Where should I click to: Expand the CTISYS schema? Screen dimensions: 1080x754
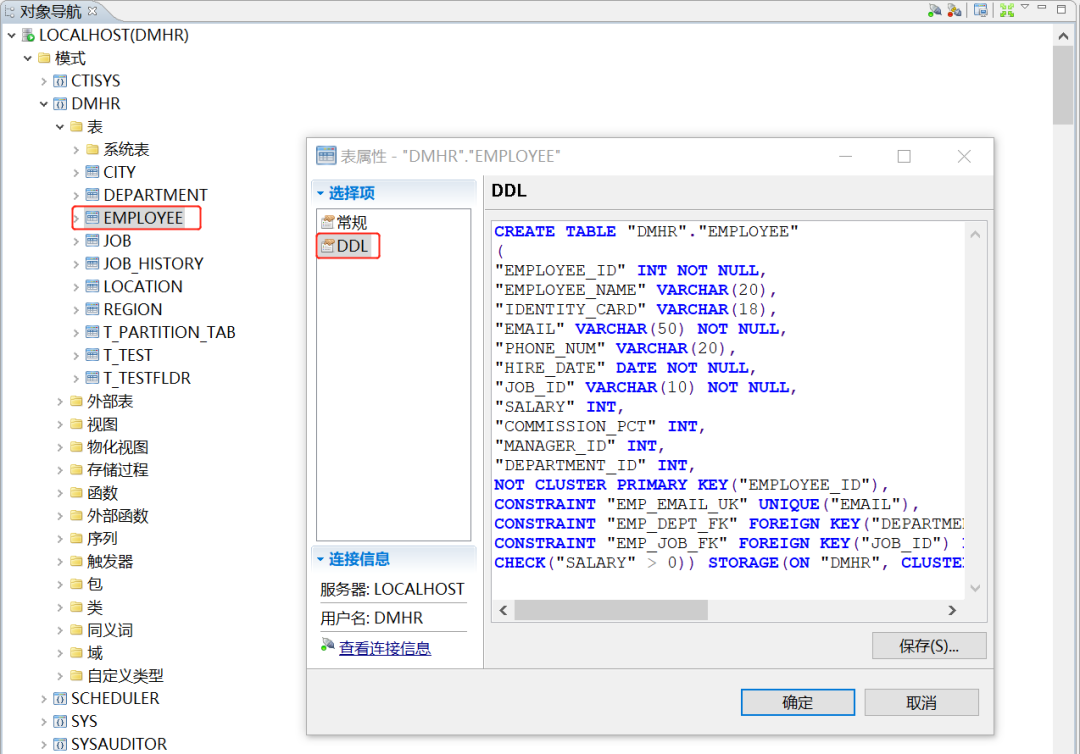[43, 81]
